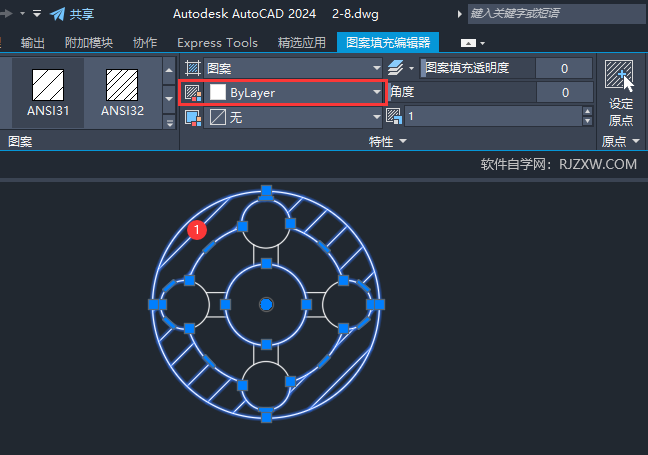Click the hatch color icon
The width and height of the screenshot is (648, 455).
[193, 93]
